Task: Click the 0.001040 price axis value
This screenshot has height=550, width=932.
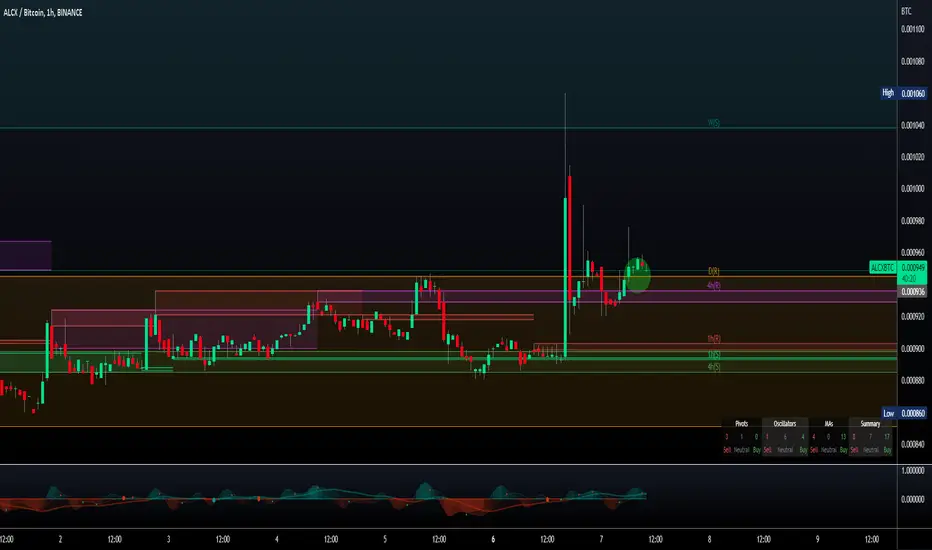Action: tap(912, 125)
